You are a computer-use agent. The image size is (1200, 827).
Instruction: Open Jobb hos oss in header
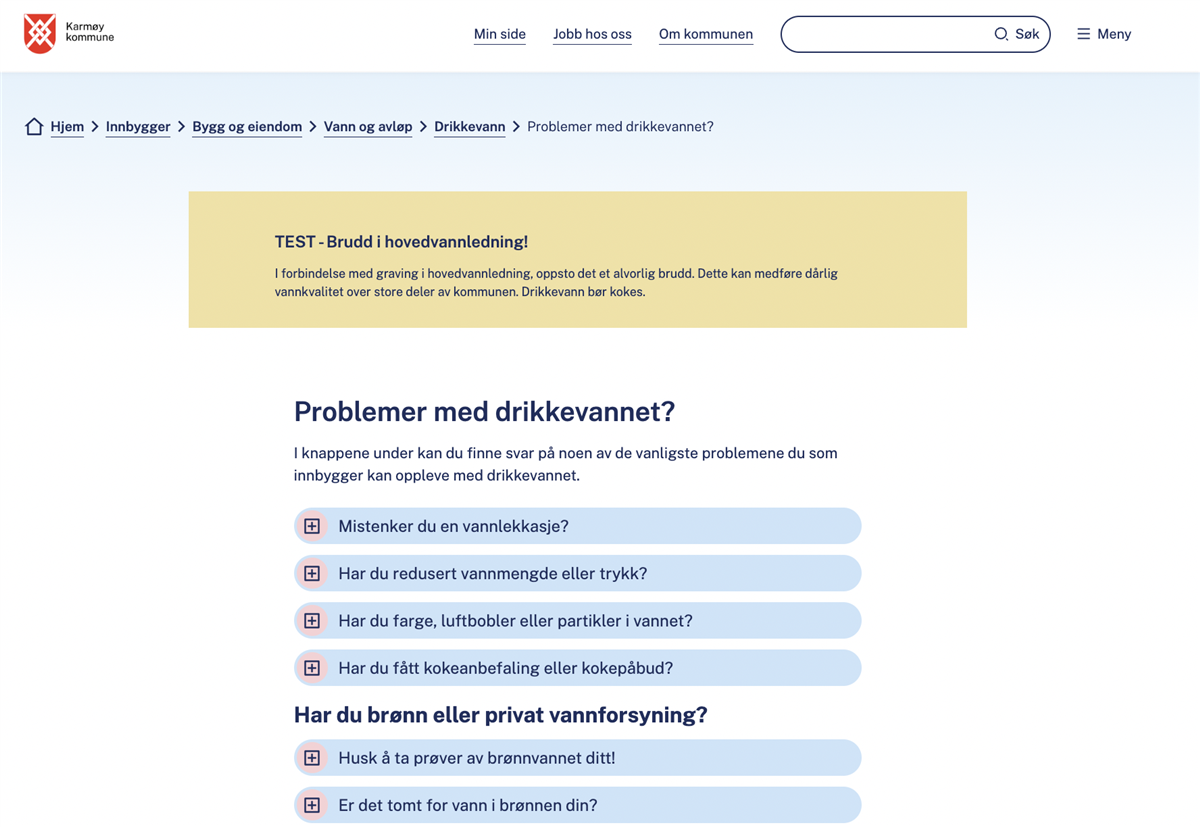pos(592,34)
